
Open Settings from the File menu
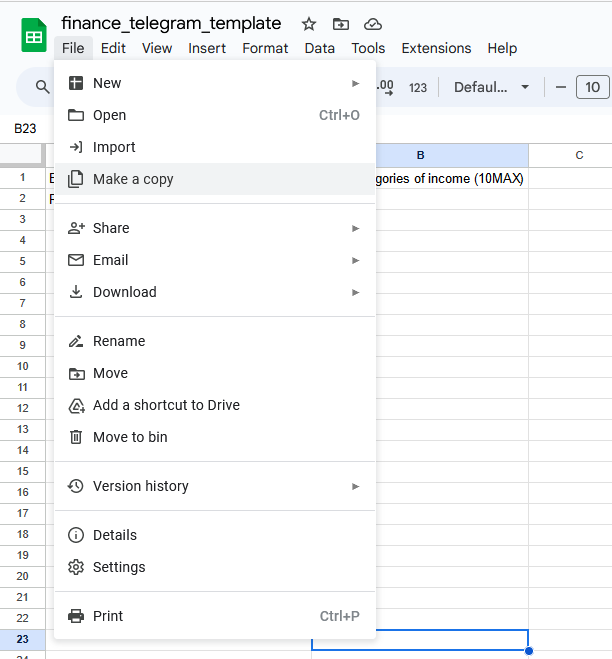(x=215, y=567)
